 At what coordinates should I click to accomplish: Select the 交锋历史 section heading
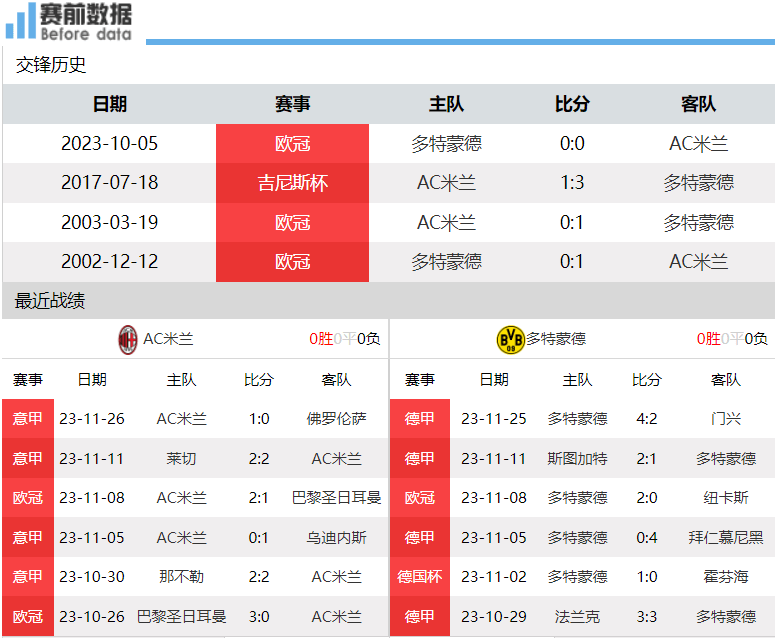coord(51,65)
